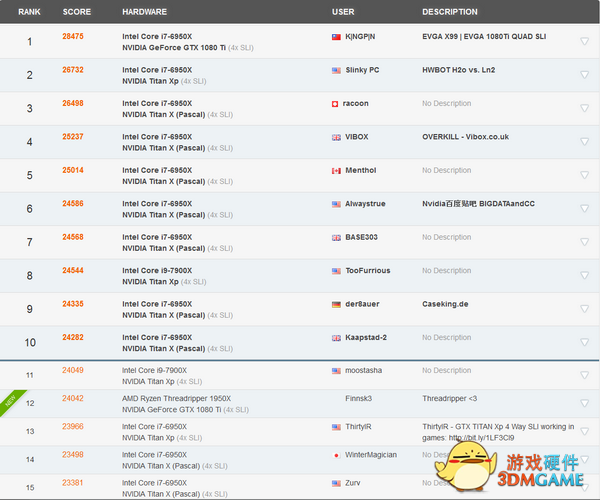Click 'EVGA X99 | EVGA 1080TI QUAD SLI' description
The height and width of the screenshot is (500, 600).
484,37
